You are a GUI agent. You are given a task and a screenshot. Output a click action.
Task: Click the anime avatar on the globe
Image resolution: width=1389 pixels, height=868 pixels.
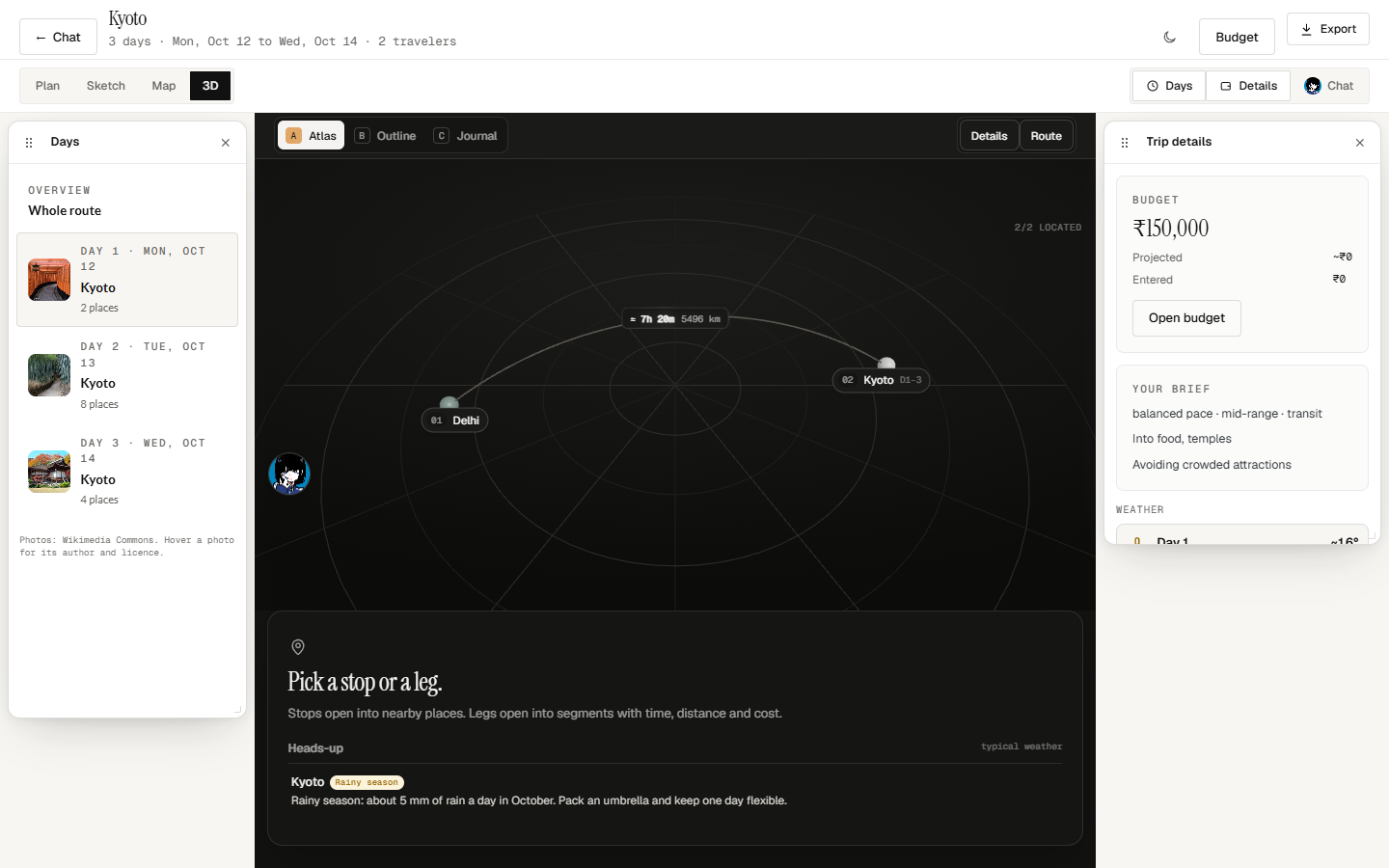click(x=289, y=474)
